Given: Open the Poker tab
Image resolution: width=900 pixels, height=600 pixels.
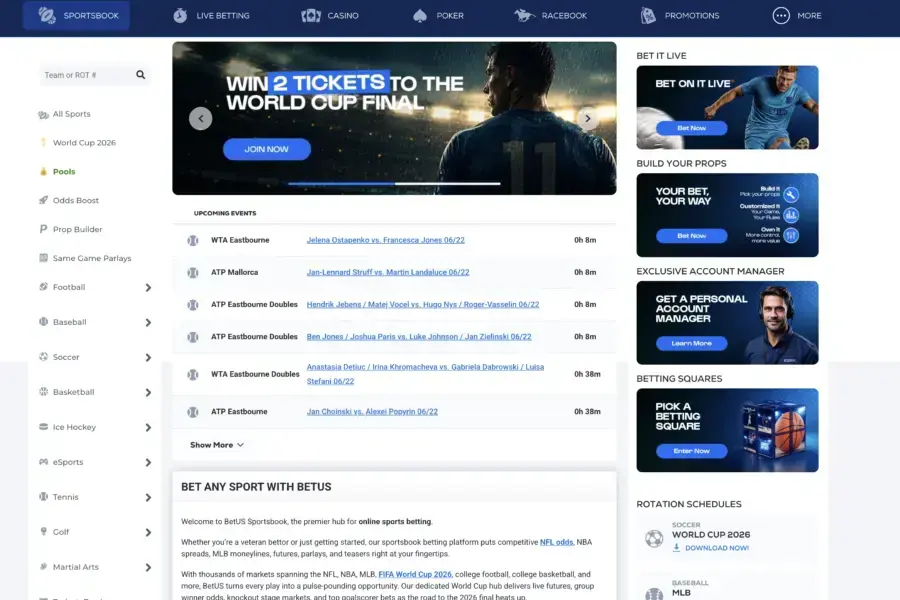Looking at the screenshot, I should [438, 16].
